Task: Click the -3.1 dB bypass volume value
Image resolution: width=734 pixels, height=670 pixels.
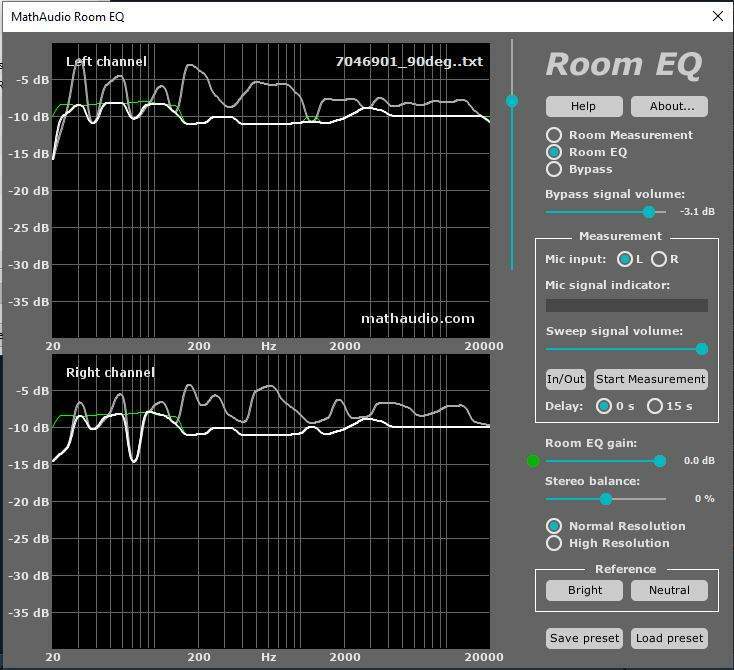Action: (697, 212)
